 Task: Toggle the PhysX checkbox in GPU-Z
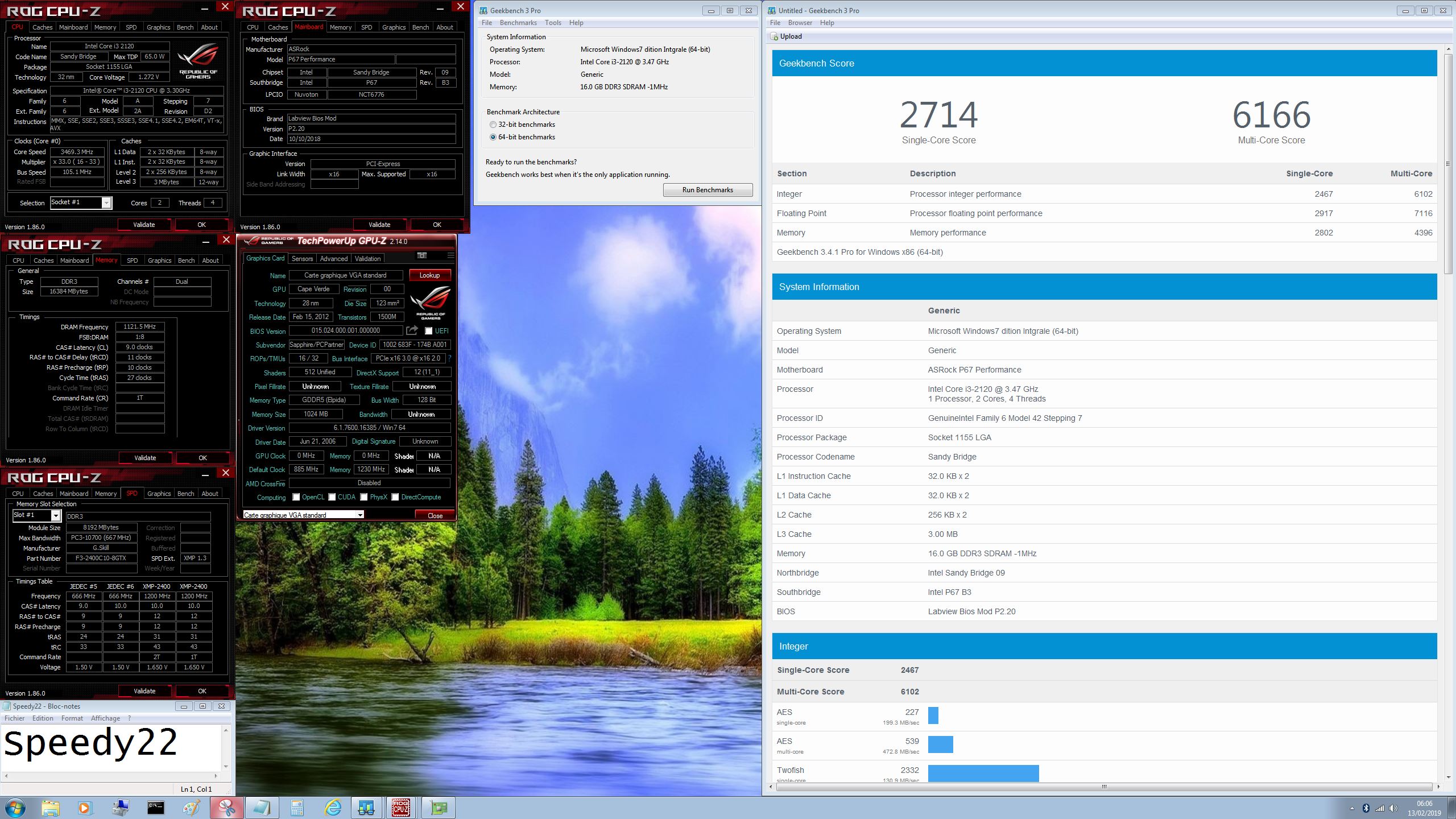tap(364, 497)
